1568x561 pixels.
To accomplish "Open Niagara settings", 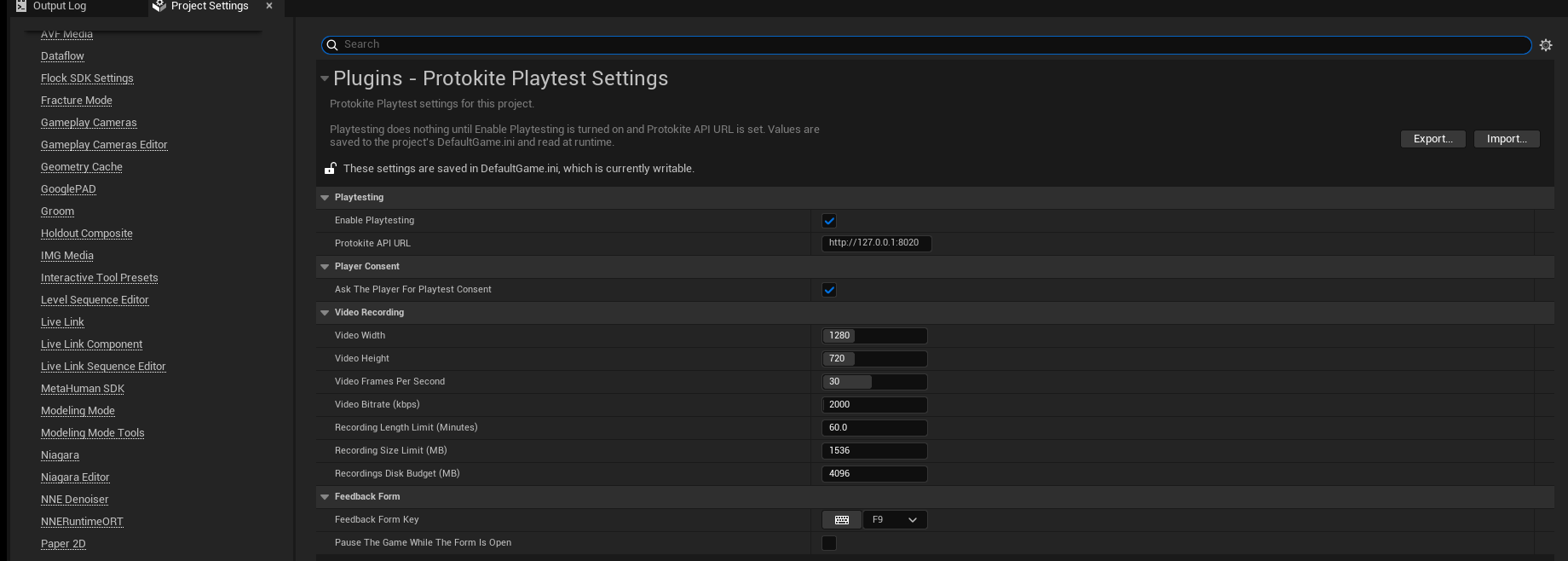I will tap(60, 455).
